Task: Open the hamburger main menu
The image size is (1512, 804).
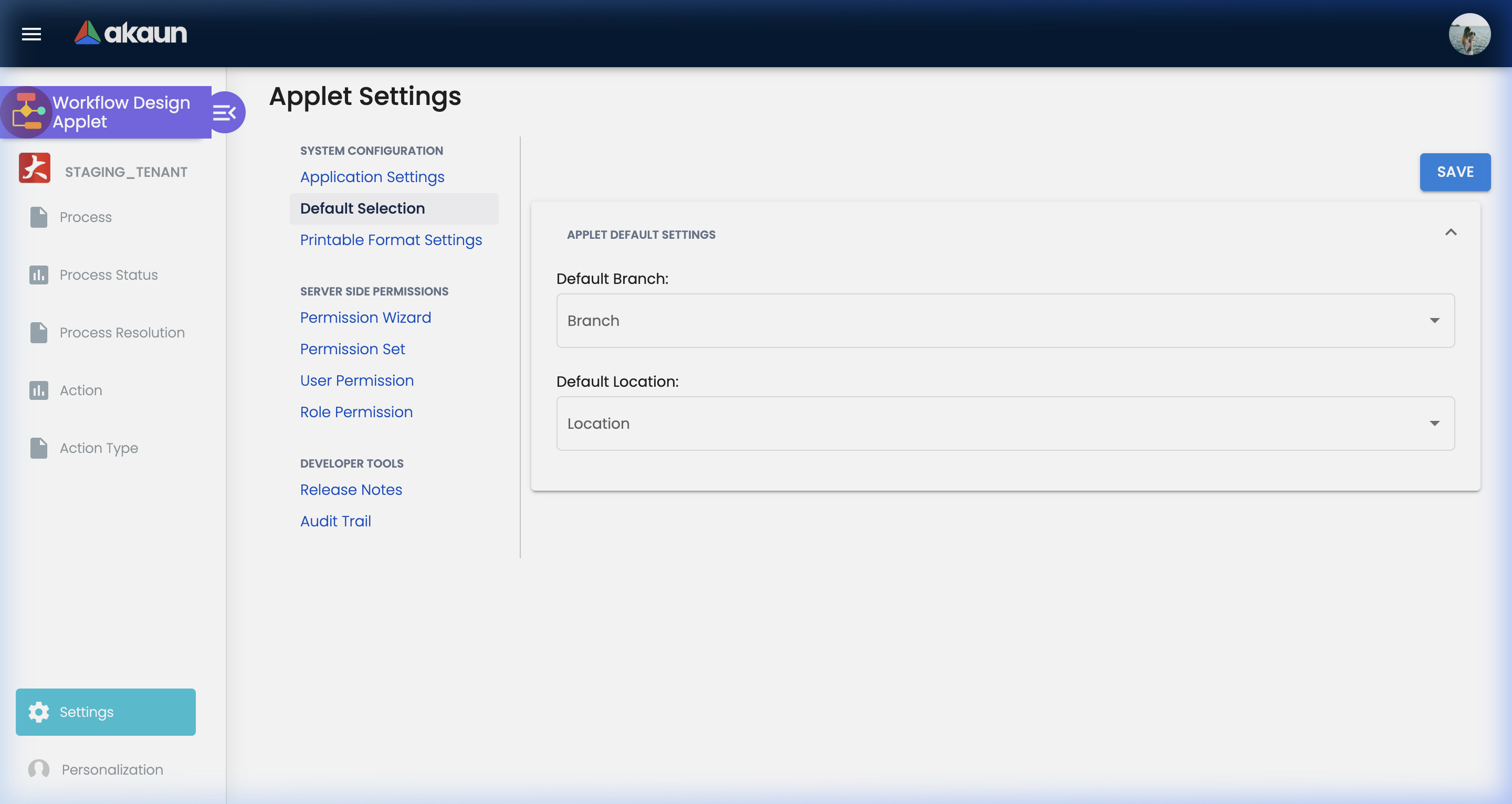Action: tap(31, 34)
